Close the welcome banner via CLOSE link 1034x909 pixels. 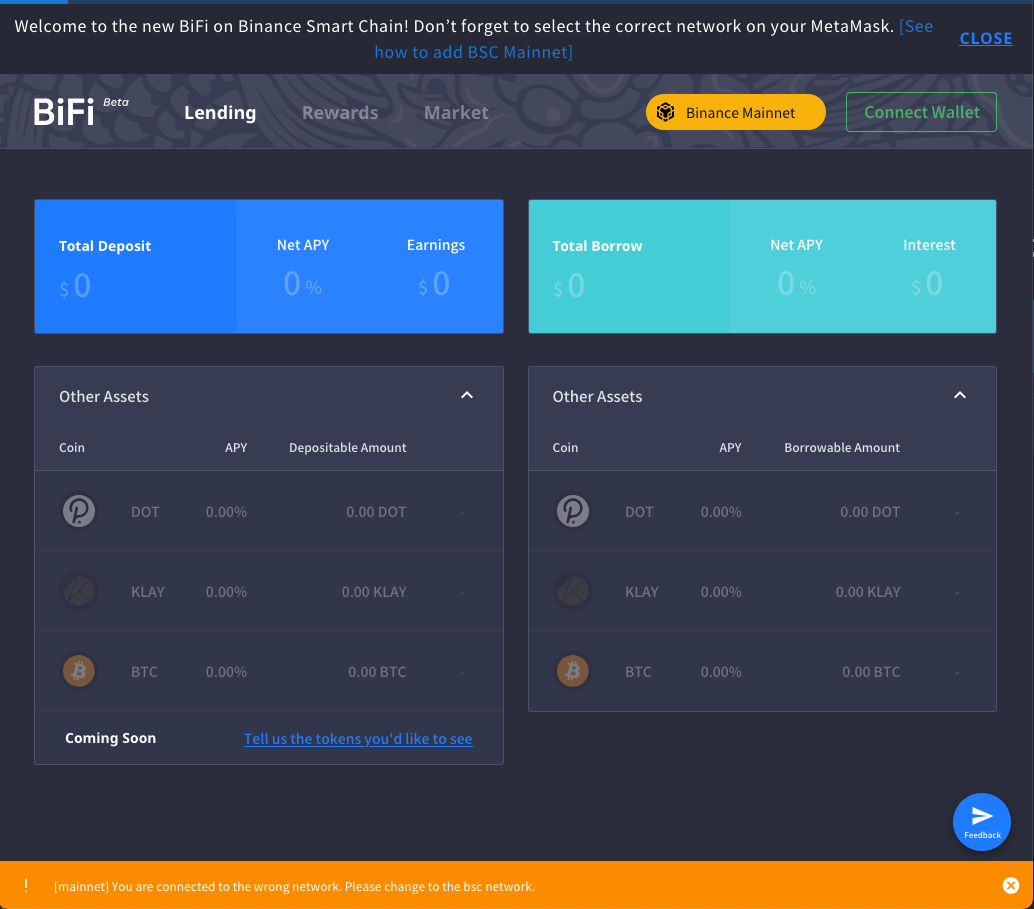(x=985, y=38)
